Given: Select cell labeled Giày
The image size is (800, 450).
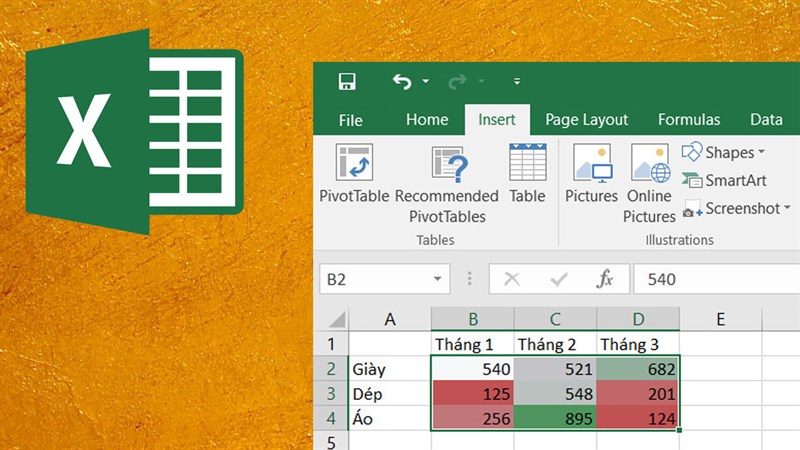Looking at the screenshot, I should 390,368.
